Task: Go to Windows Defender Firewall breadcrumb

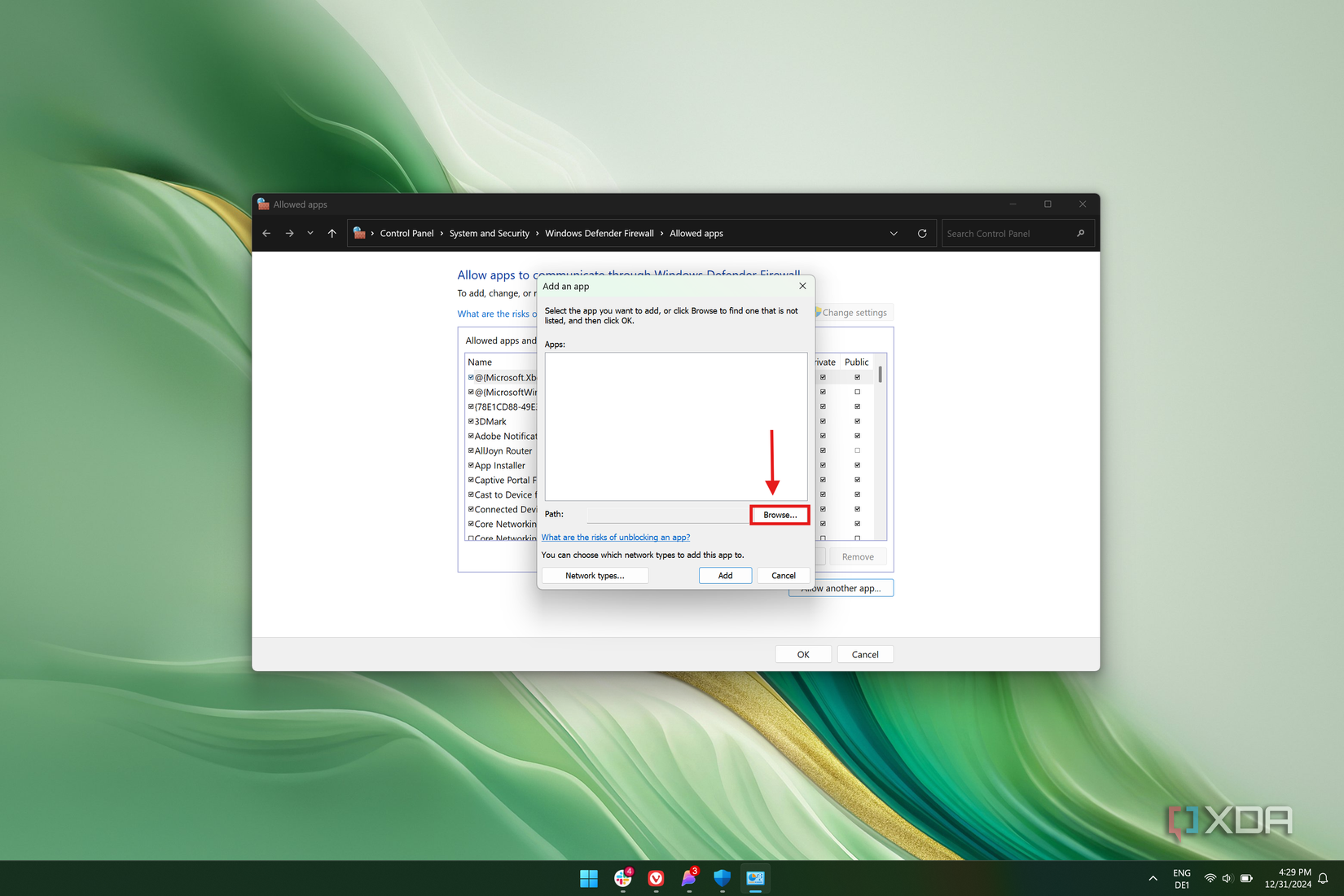Action: pyautogui.click(x=600, y=233)
